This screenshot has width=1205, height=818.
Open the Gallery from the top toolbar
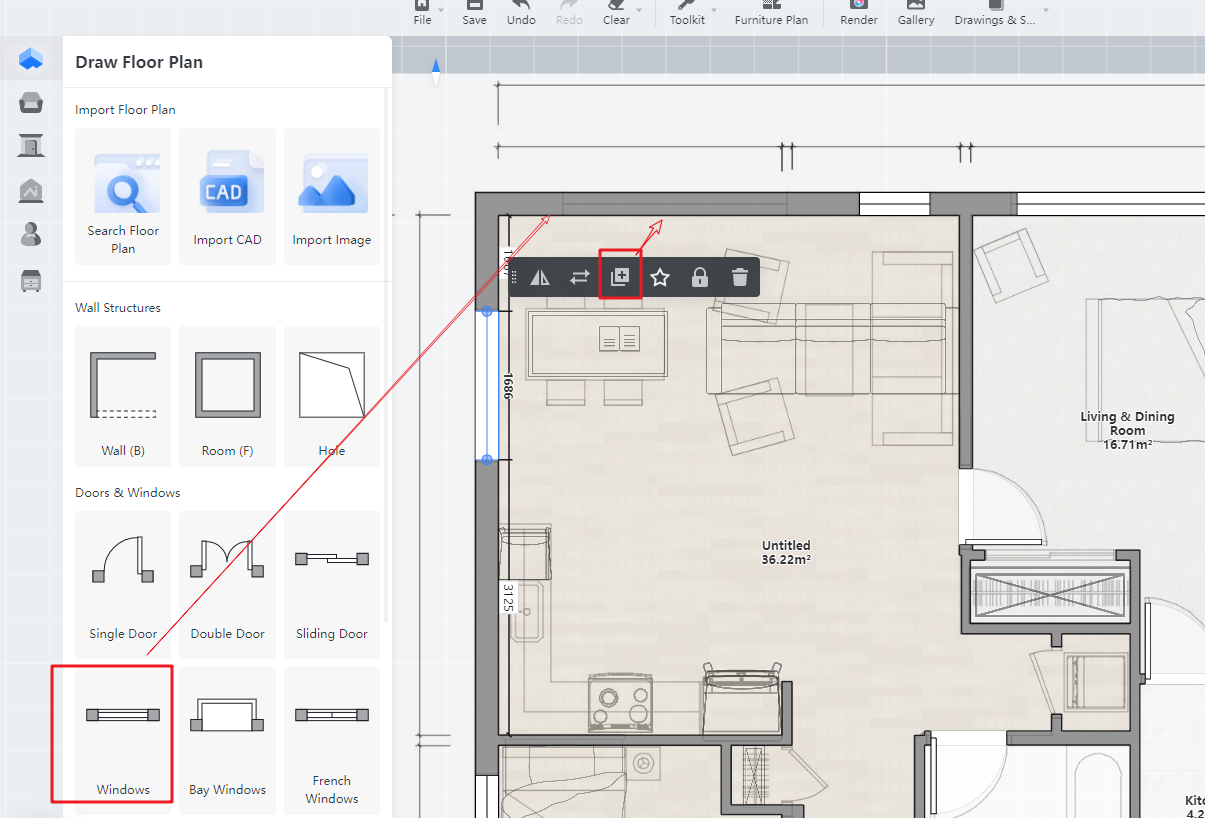pos(915,13)
